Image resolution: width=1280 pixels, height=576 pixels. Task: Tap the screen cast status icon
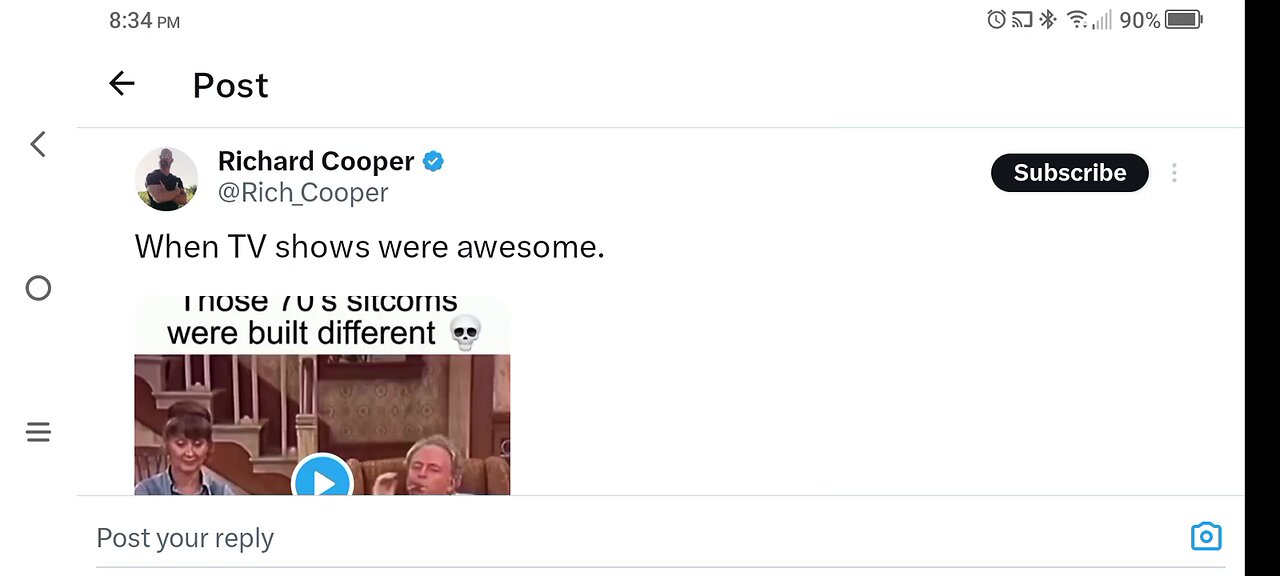pos(1022,20)
